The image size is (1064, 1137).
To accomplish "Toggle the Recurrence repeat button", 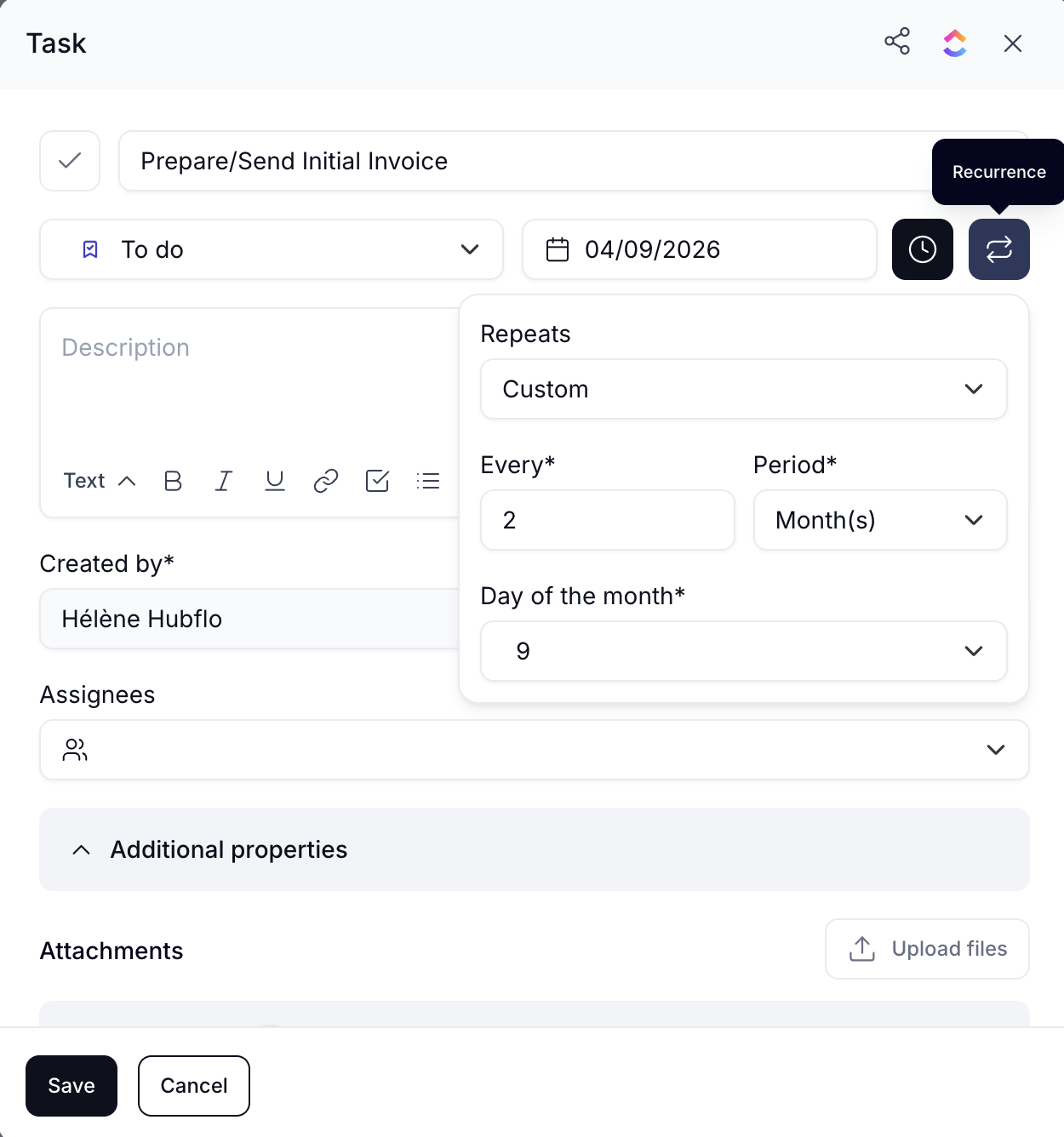I will pyautogui.click(x=998, y=249).
